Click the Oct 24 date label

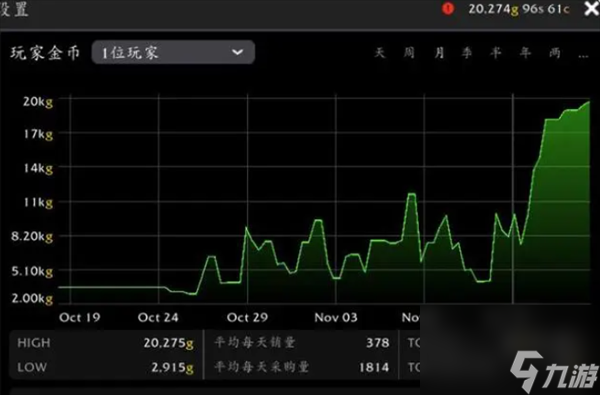click(158, 317)
